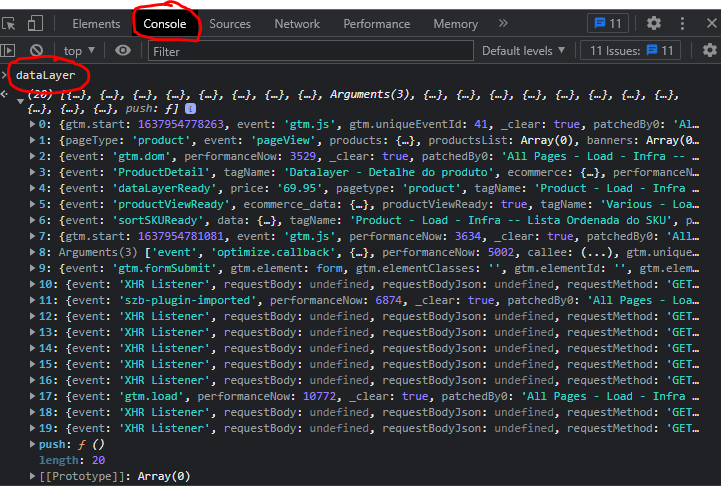The height and width of the screenshot is (486, 721).
Task: Open DevTools settings gear icon
Action: point(654,23)
